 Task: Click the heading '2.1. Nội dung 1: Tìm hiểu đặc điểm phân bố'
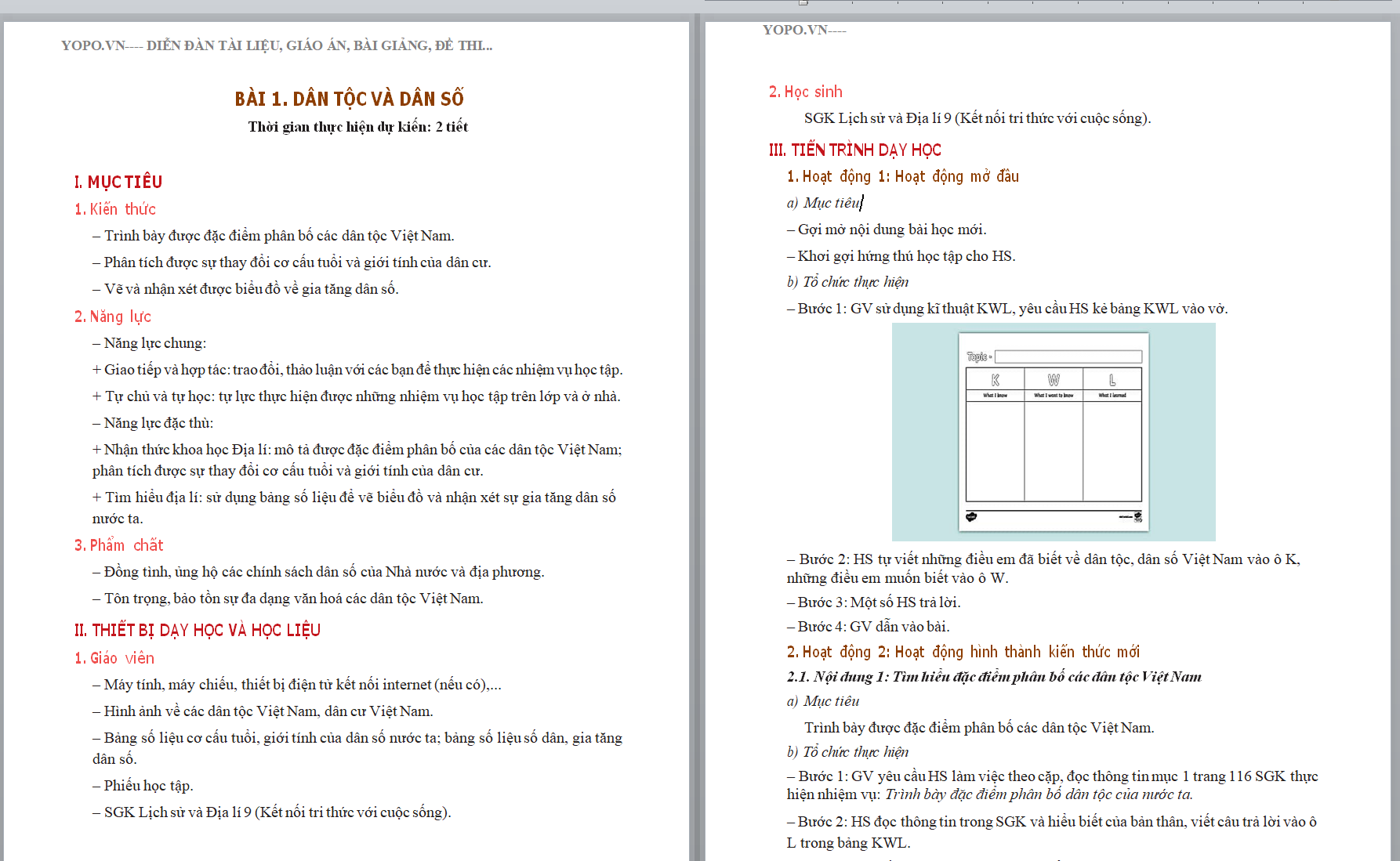pyautogui.click(x=994, y=677)
